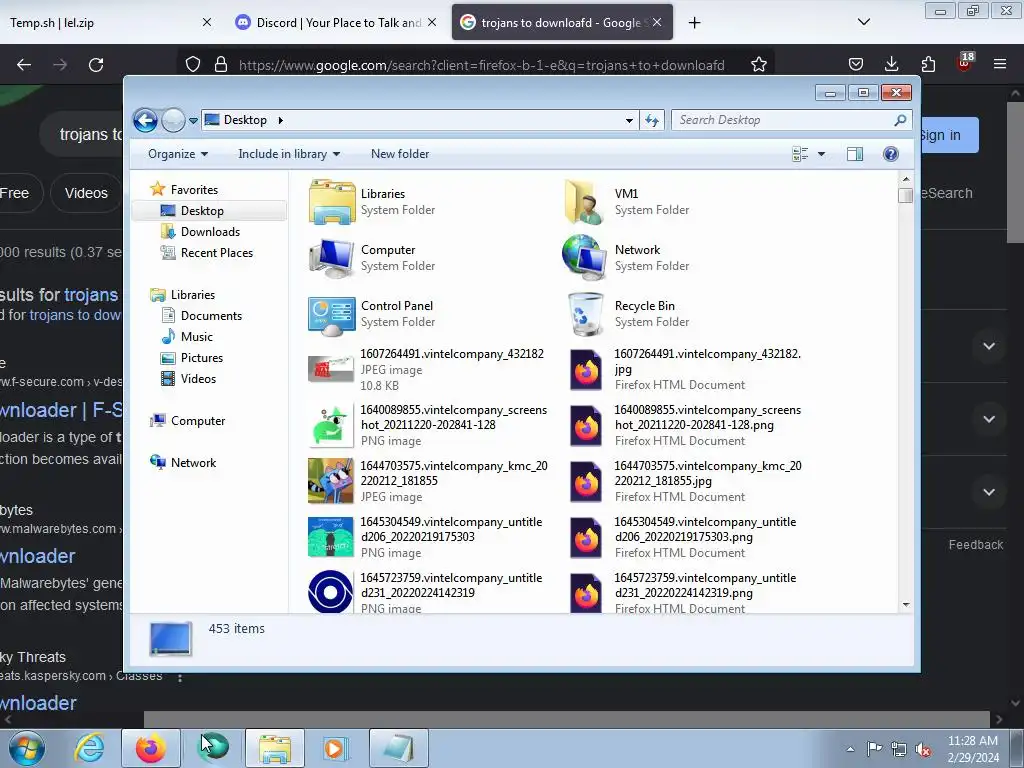Select the Libraries system folder icon
Image resolution: width=1024 pixels, height=768 pixels.
[332, 202]
